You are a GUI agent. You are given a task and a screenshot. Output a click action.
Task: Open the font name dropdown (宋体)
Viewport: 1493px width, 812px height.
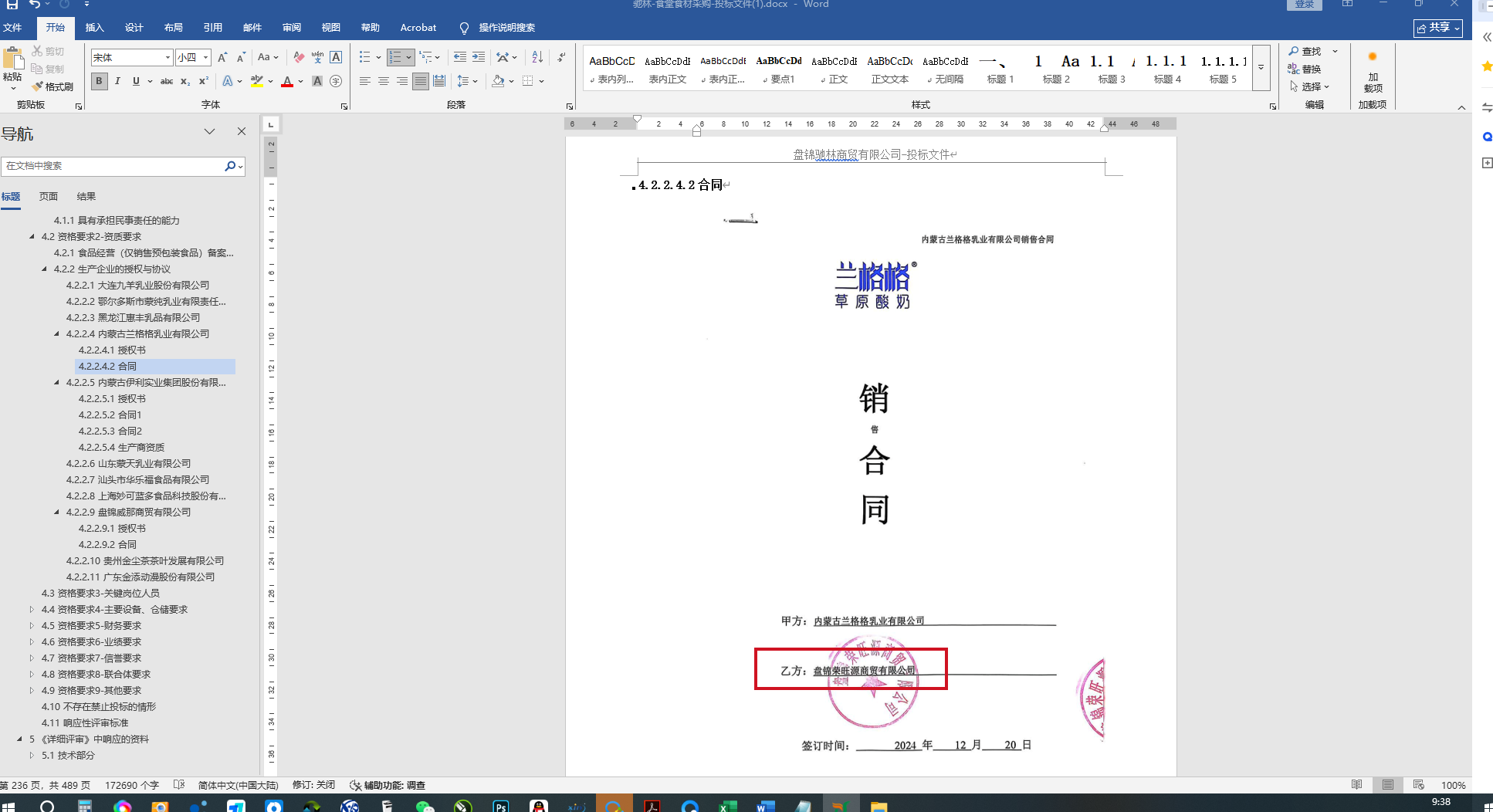point(168,57)
